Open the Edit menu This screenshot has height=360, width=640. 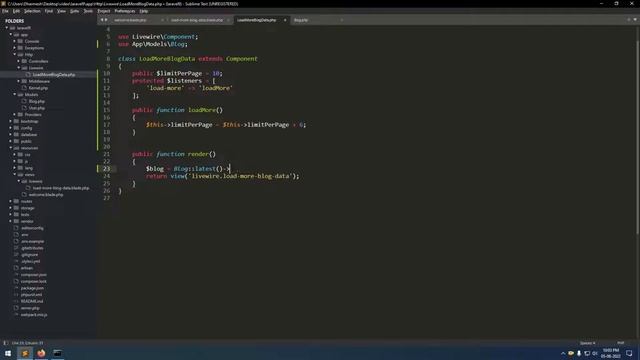pyautogui.click(x=16, y=11)
